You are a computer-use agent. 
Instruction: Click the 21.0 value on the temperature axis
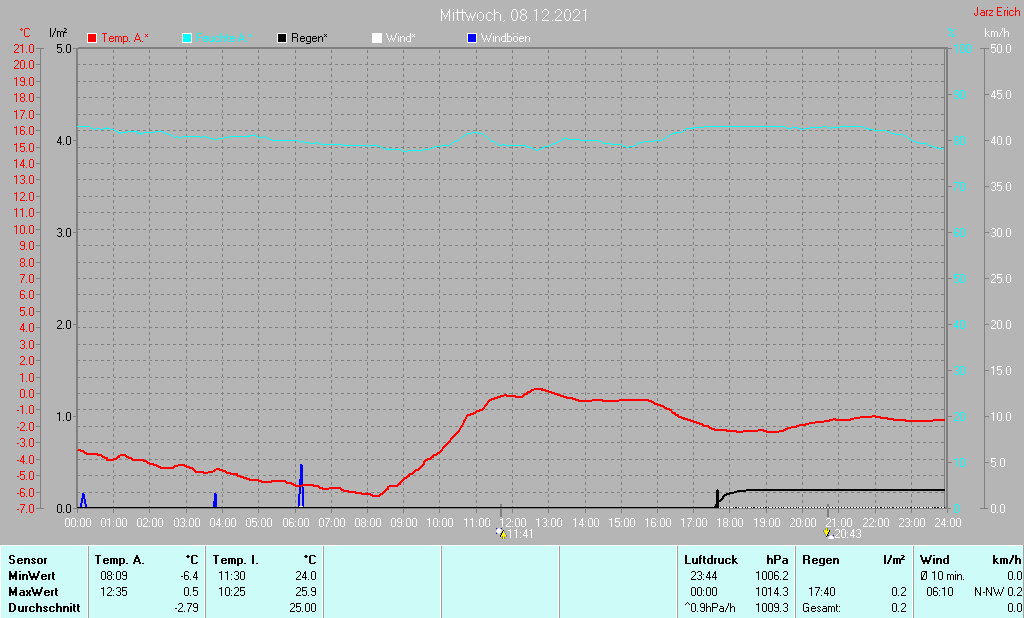point(24,49)
